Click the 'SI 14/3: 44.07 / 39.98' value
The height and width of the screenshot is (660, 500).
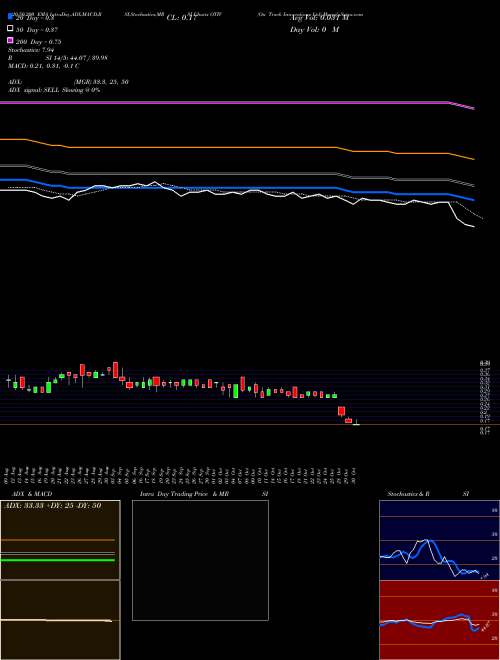(x=77, y=58)
